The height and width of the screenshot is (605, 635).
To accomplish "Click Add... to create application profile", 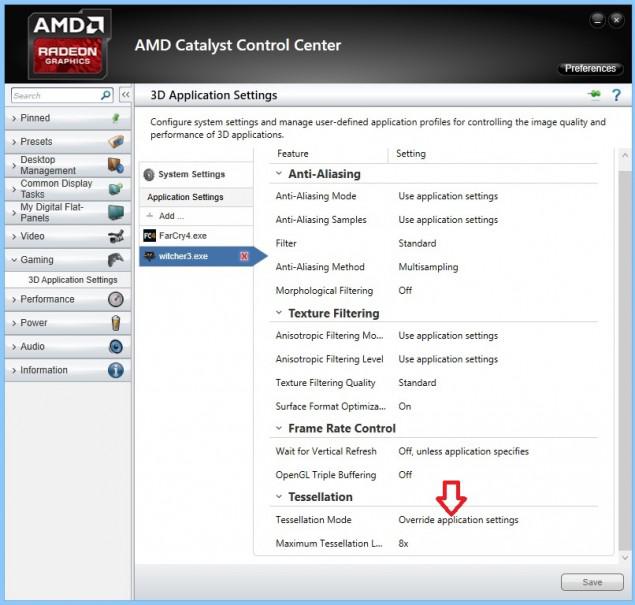I will click(171, 216).
